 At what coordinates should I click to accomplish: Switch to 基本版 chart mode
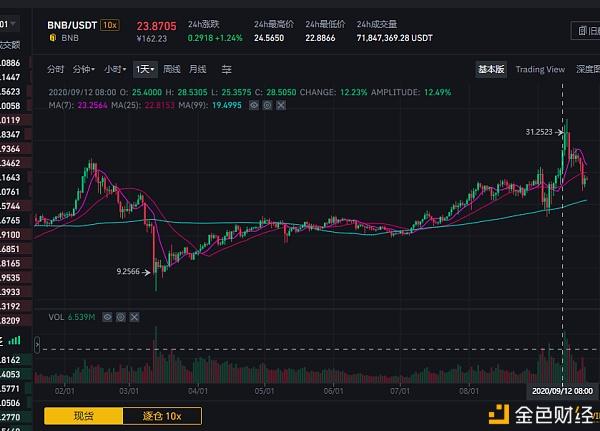(491, 69)
